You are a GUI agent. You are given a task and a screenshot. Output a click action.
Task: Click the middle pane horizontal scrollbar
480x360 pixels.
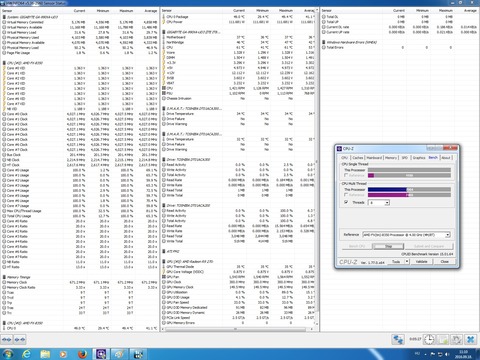click(235, 329)
